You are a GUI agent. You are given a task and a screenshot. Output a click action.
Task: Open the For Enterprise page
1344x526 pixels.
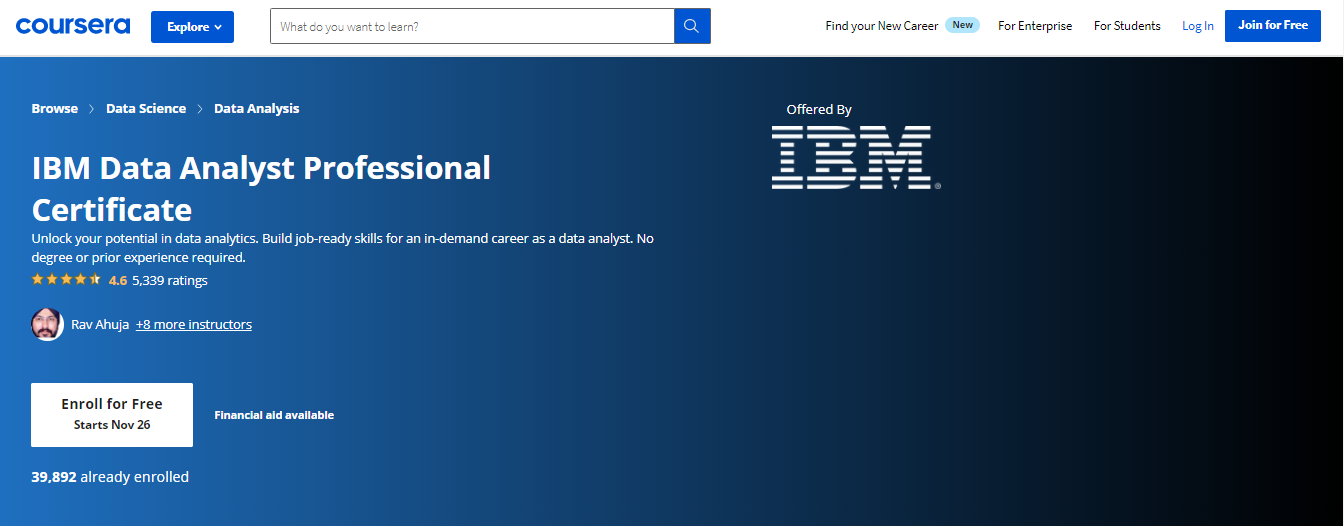[1035, 26]
